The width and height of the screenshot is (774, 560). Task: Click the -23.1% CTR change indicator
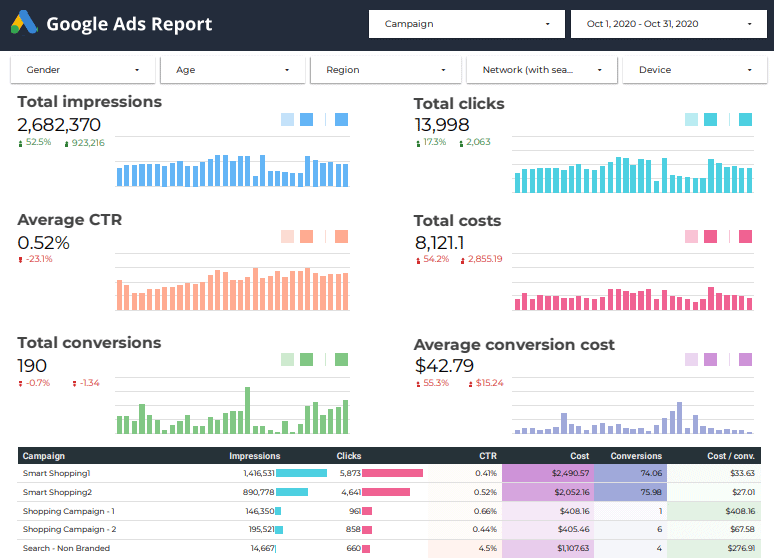(x=35, y=259)
